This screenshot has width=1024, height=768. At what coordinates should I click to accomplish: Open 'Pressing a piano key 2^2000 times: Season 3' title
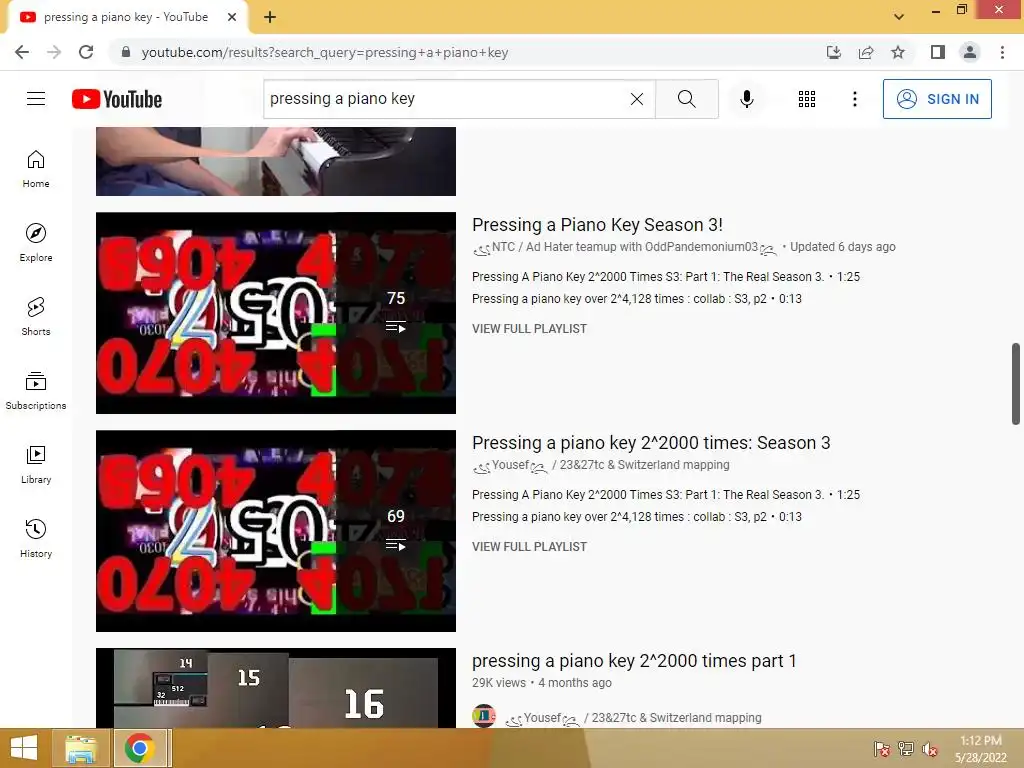point(651,443)
